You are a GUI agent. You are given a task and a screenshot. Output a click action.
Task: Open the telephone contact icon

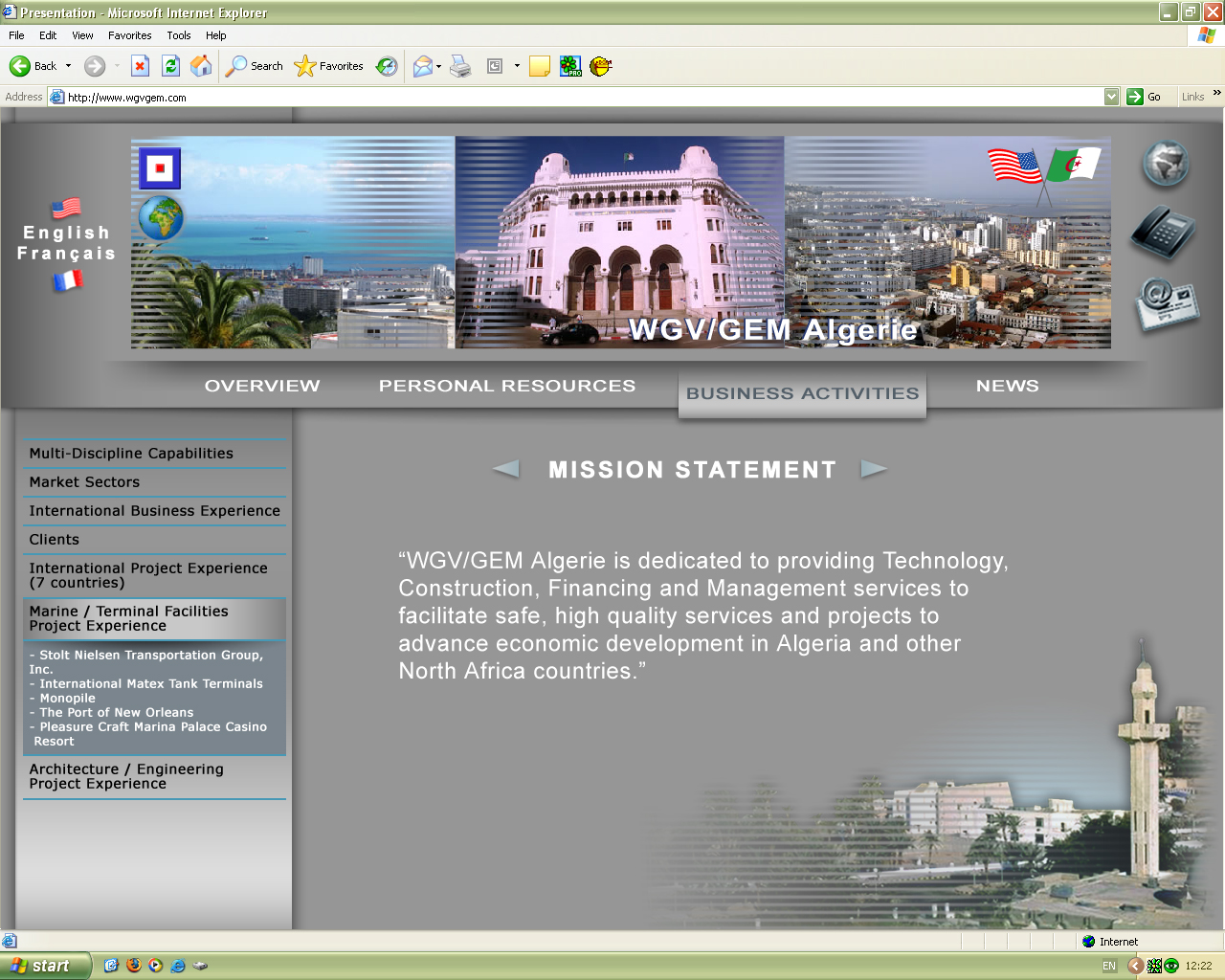tap(1163, 233)
